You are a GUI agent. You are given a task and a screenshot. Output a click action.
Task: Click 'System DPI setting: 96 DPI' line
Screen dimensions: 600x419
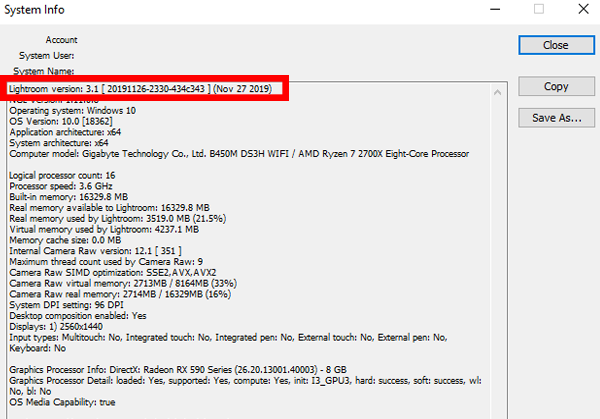click(67, 305)
